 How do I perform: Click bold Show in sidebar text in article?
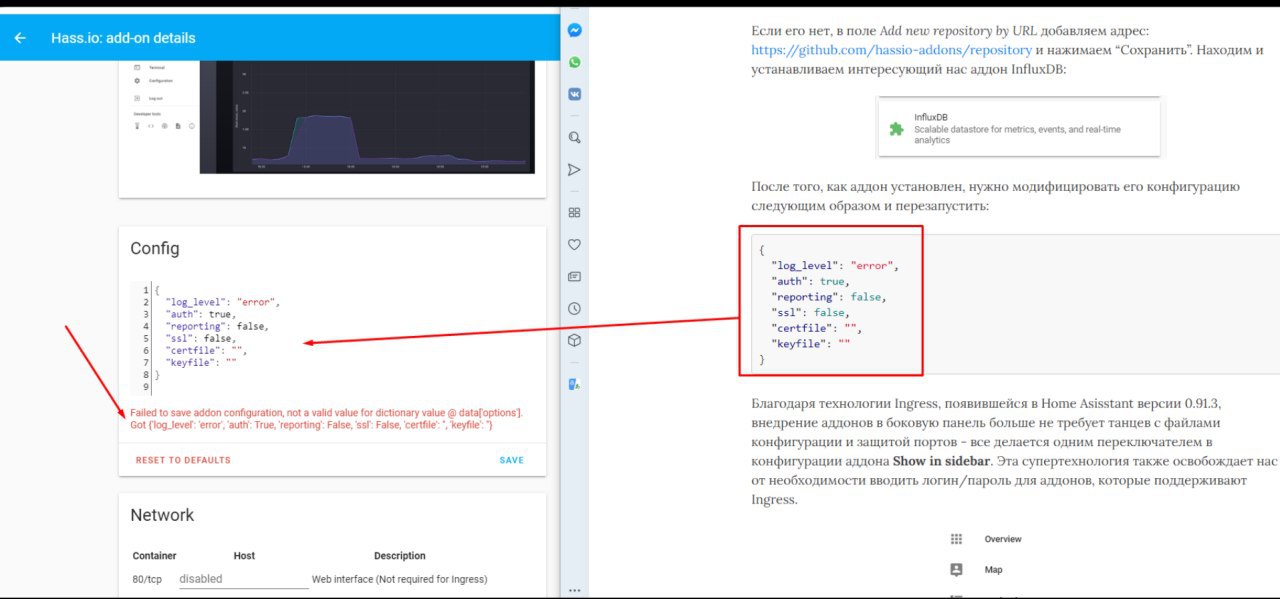click(x=940, y=461)
